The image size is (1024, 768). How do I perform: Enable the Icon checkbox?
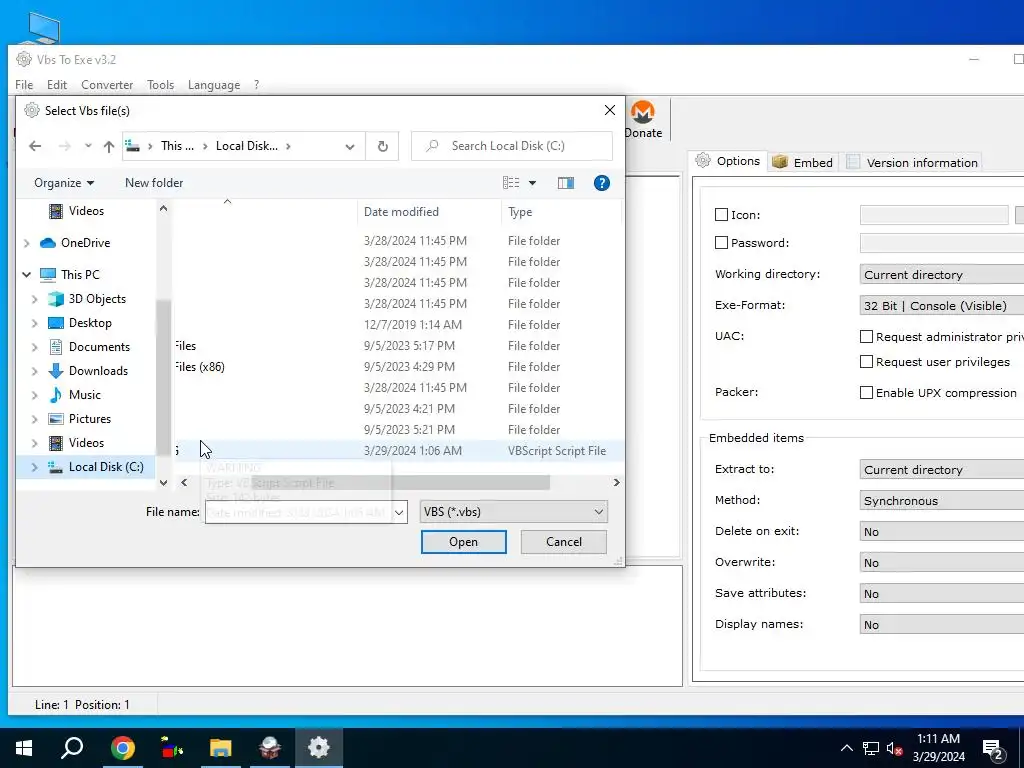tap(721, 215)
